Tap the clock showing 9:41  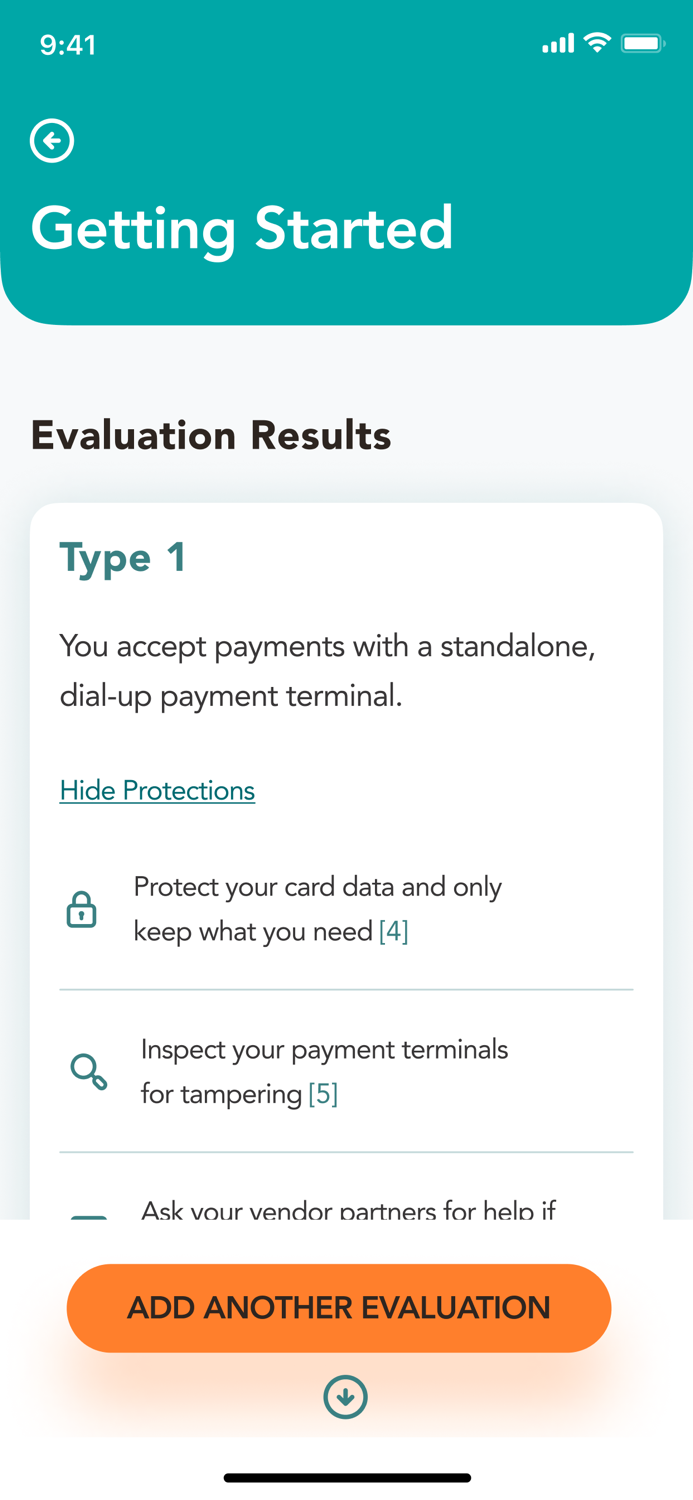(69, 44)
